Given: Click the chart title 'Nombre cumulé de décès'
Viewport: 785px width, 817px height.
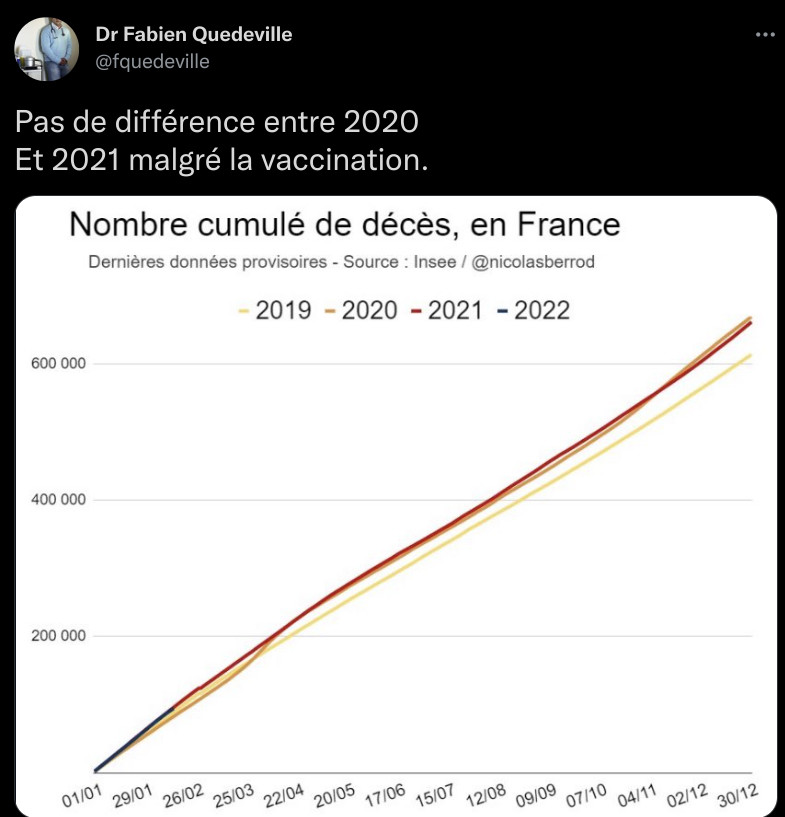Looking at the screenshot, I should pyautogui.click(x=345, y=223).
